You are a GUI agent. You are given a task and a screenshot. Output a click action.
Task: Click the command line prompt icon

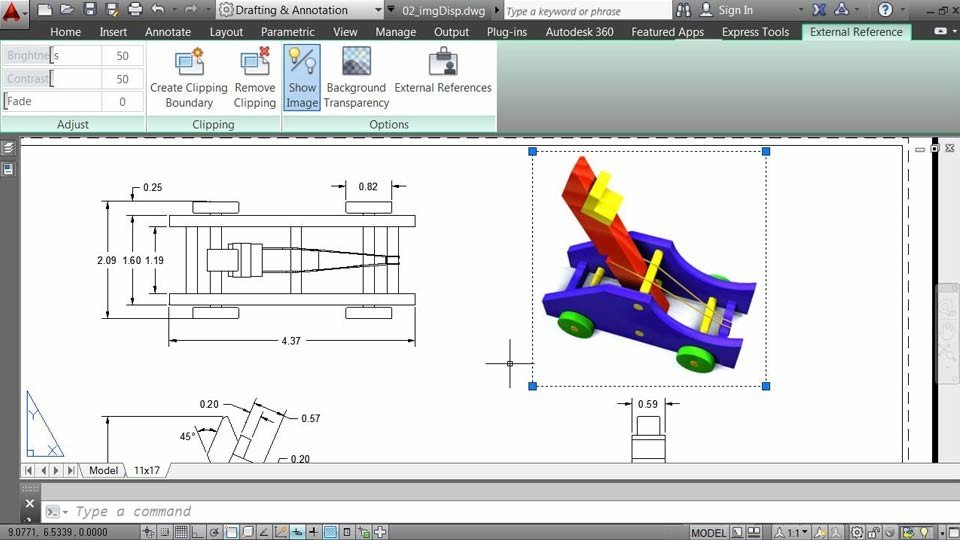(52, 512)
